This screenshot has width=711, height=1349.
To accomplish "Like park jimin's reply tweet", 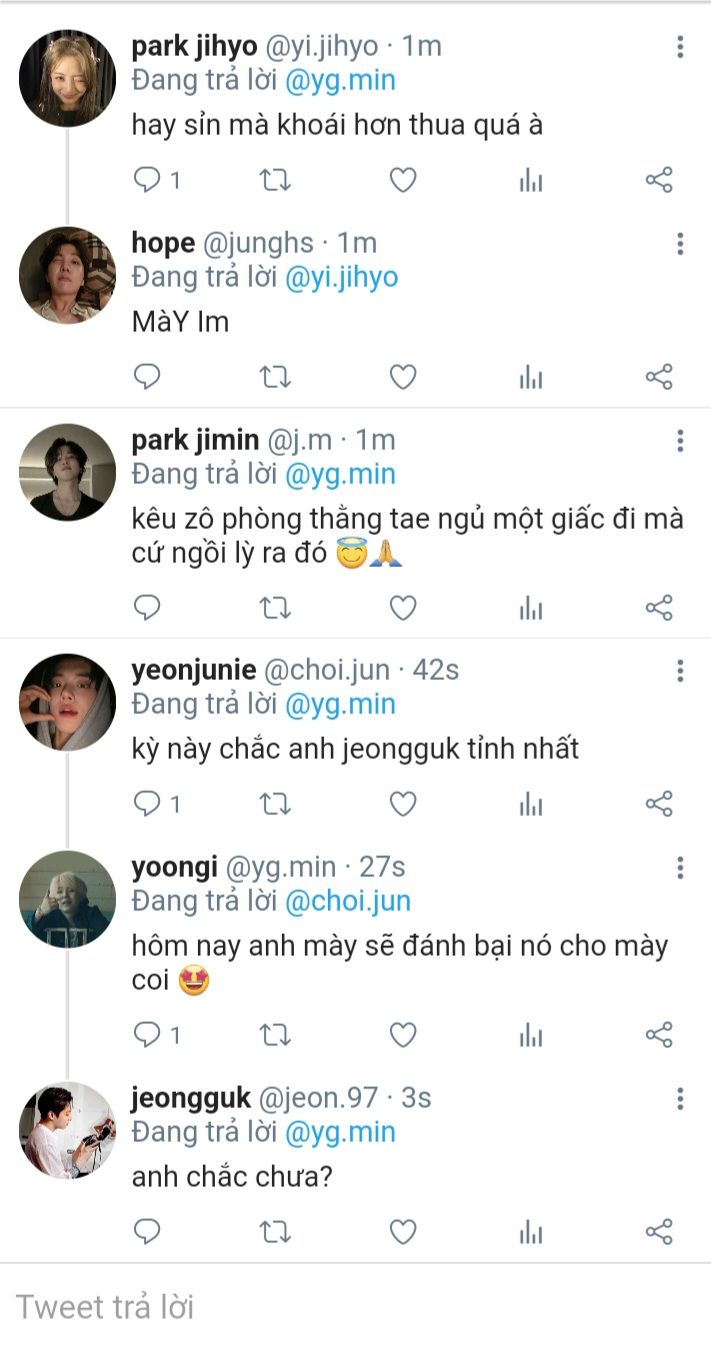I will (402, 607).
